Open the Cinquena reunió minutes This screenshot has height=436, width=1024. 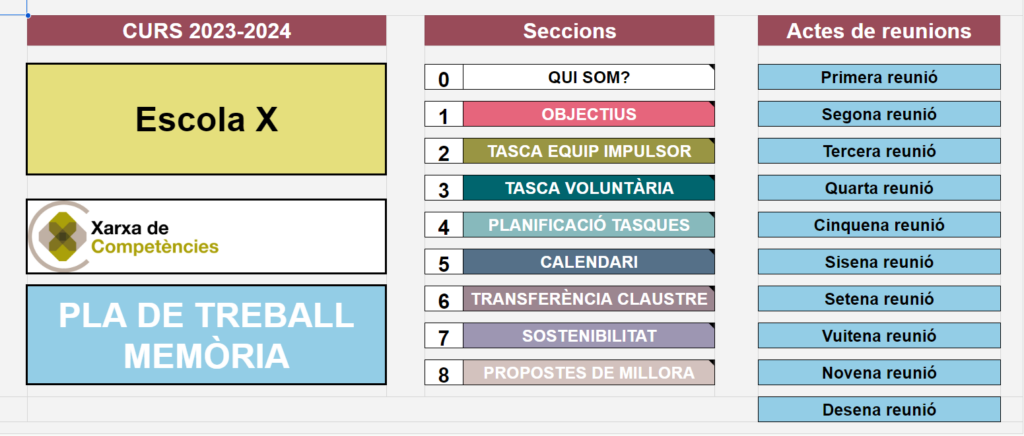click(879, 225)
